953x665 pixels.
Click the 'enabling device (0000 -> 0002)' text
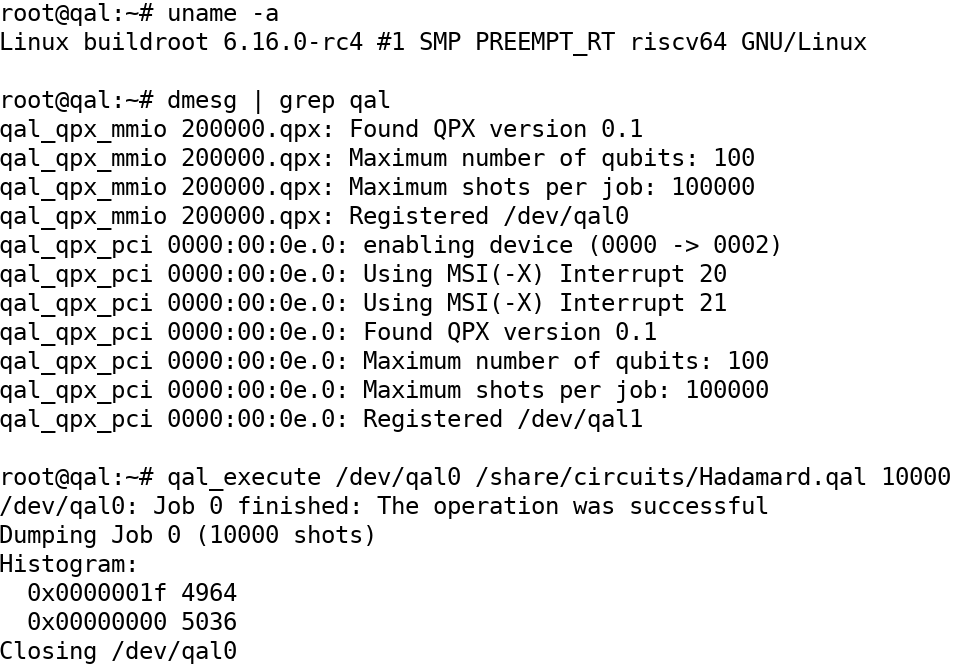(x=573, y=245)
